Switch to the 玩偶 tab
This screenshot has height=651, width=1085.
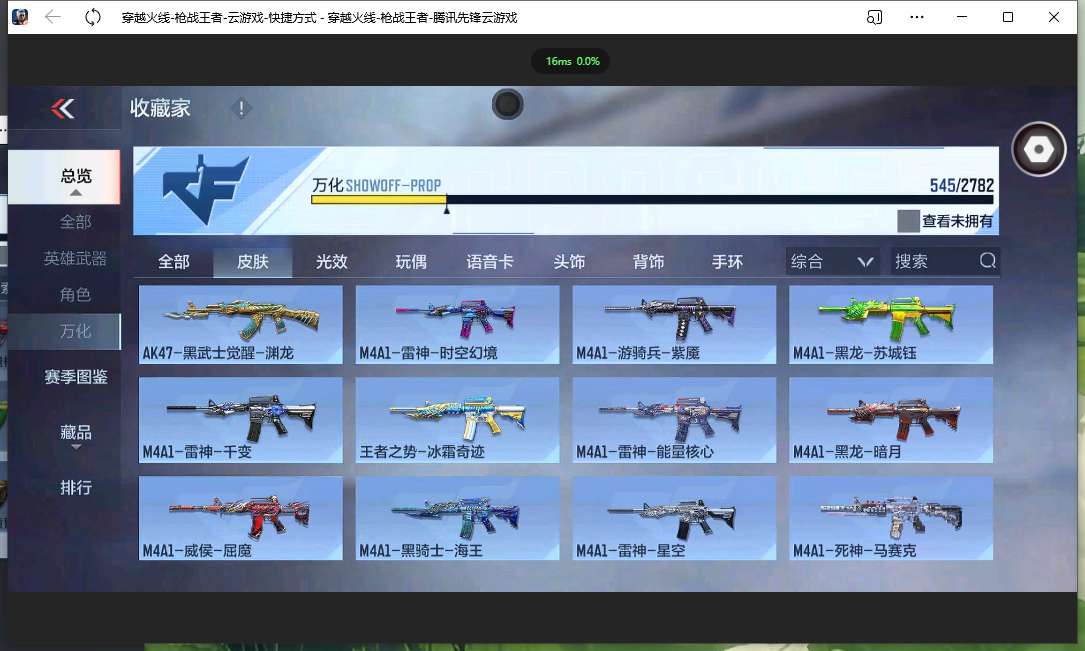click(411, 262)
